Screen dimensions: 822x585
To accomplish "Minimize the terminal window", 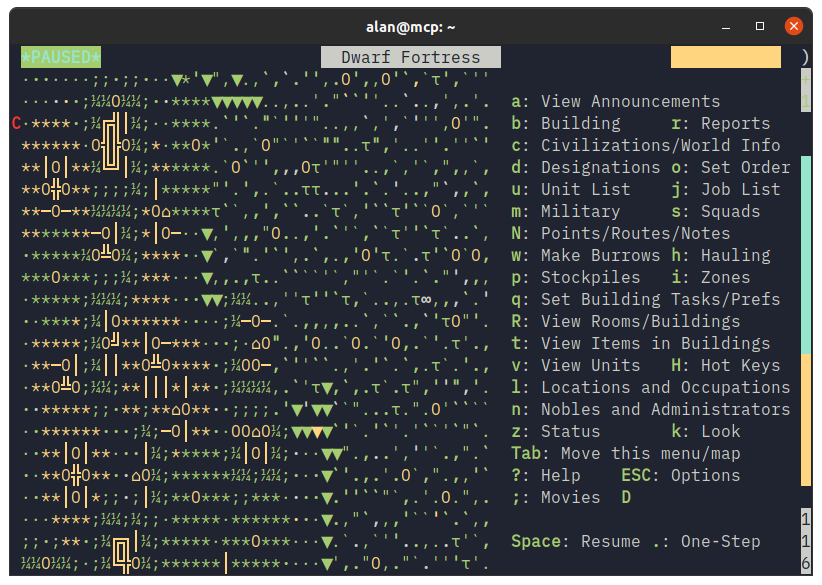I will coord(726,26).
